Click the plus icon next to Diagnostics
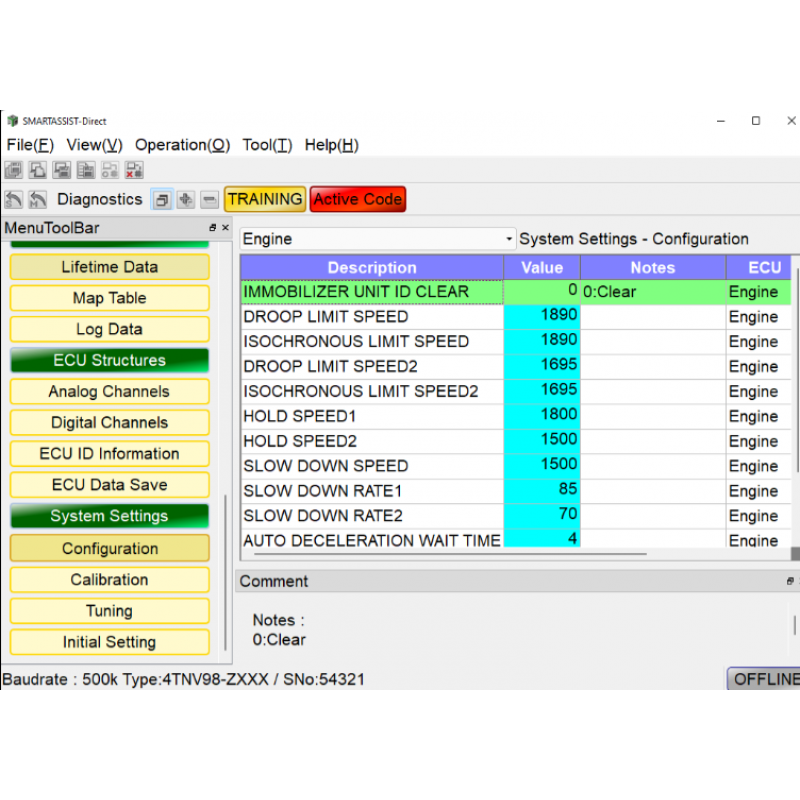 coord(186,199)
